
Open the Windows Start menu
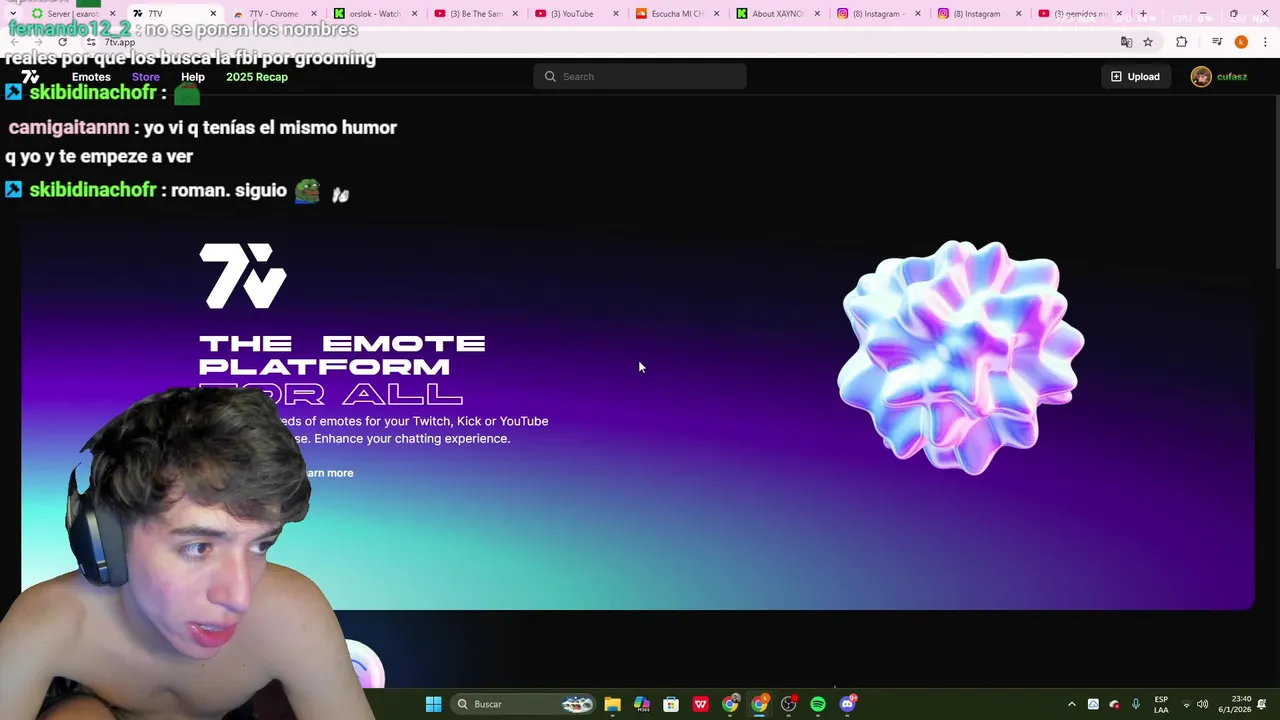point(433,704)
